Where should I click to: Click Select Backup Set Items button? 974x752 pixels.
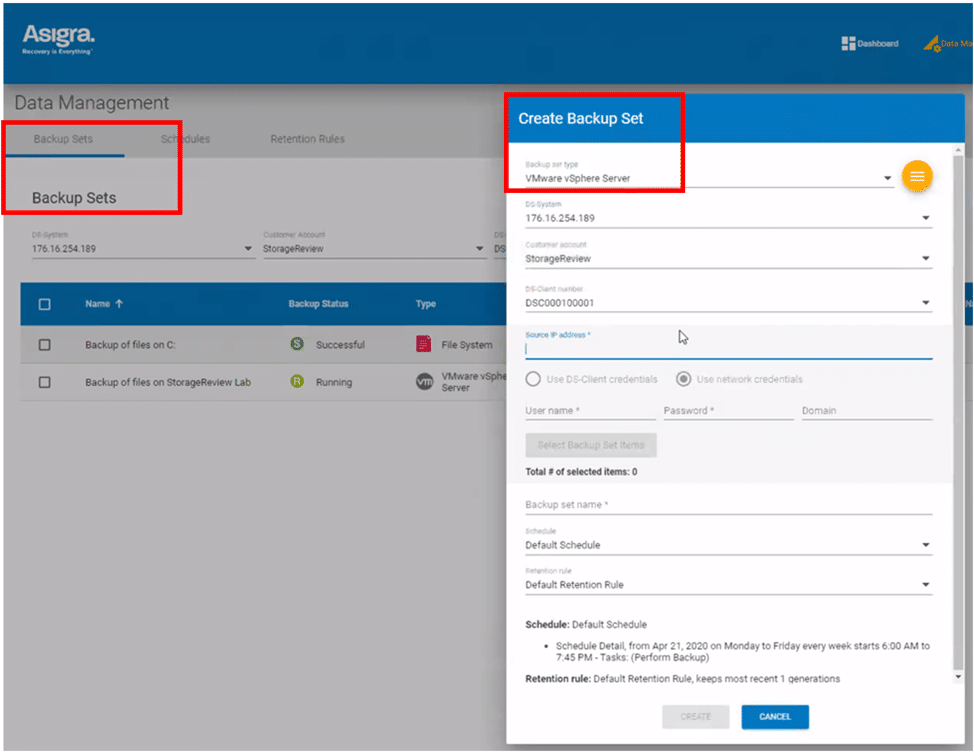[x=591, y=445]
